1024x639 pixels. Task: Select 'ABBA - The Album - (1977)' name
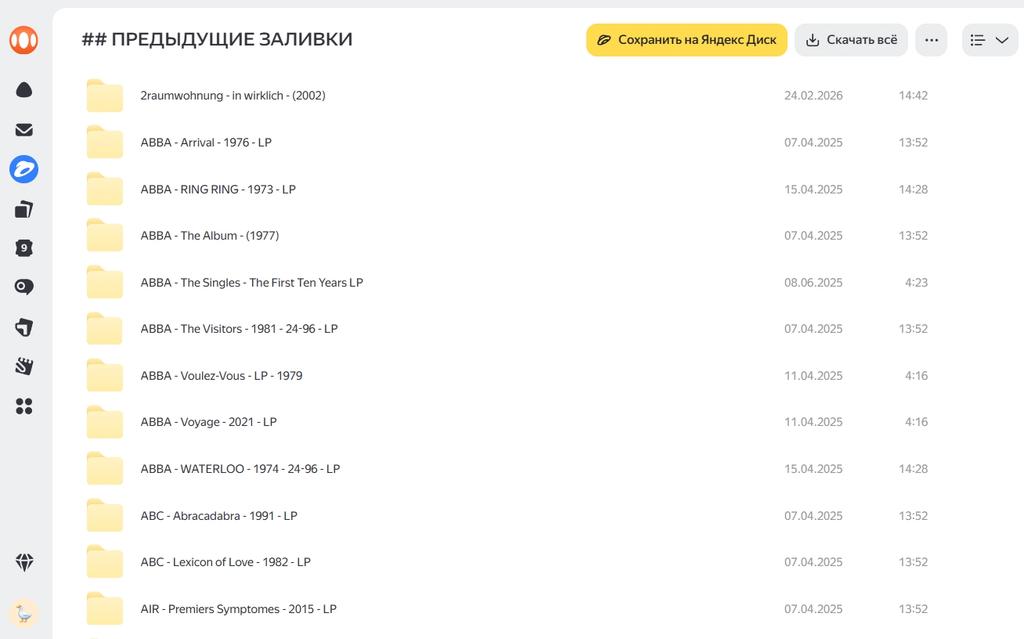(x=210, y=236)
